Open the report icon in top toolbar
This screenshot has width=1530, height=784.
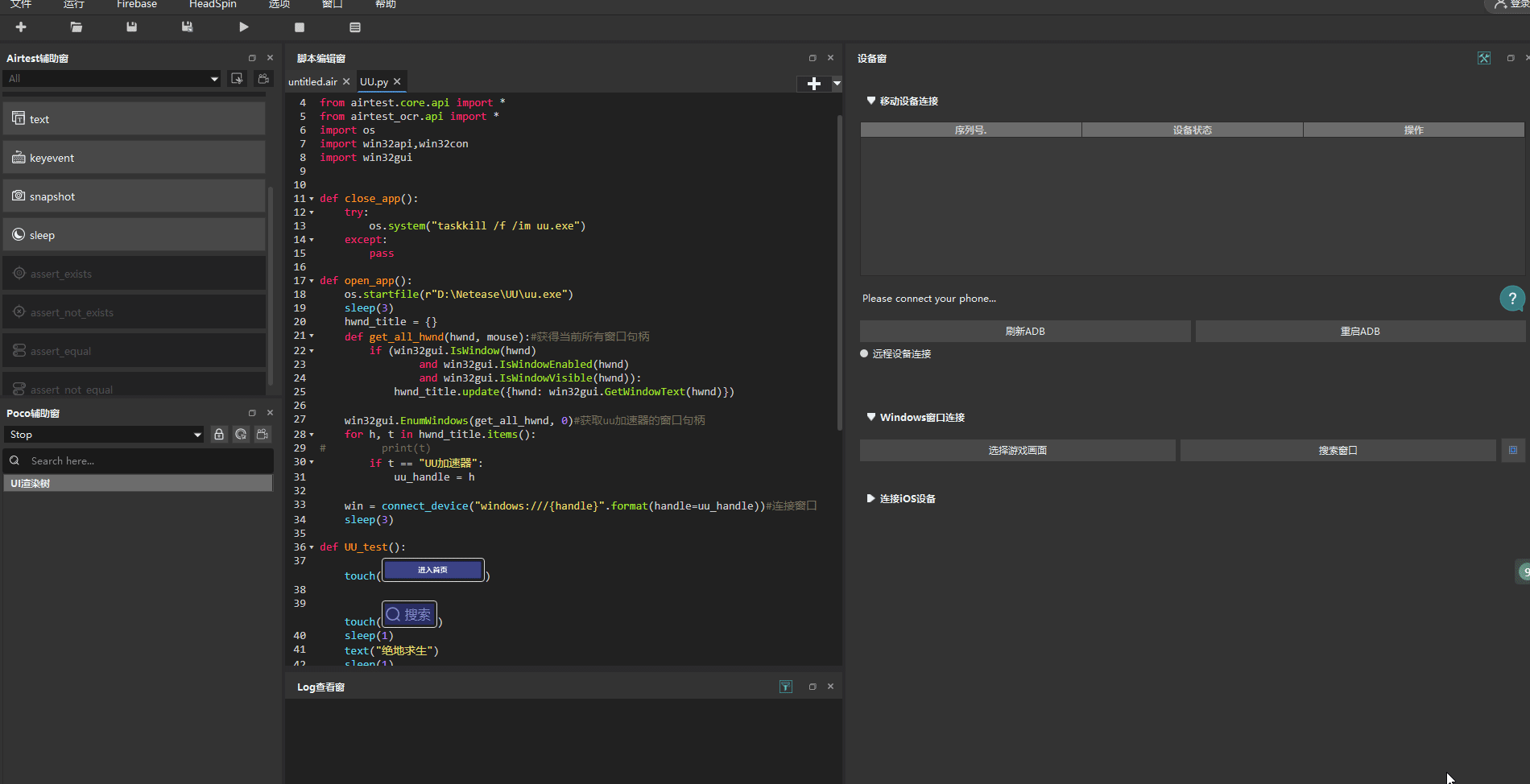click(355, 27)
